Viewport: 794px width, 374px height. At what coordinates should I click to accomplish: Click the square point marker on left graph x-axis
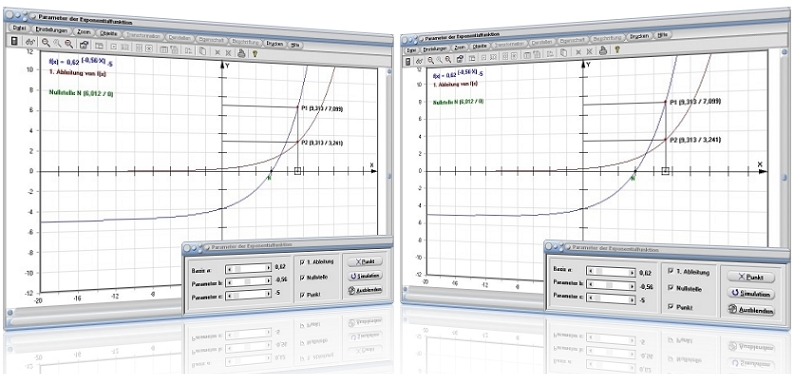click(x=297, y=171)
